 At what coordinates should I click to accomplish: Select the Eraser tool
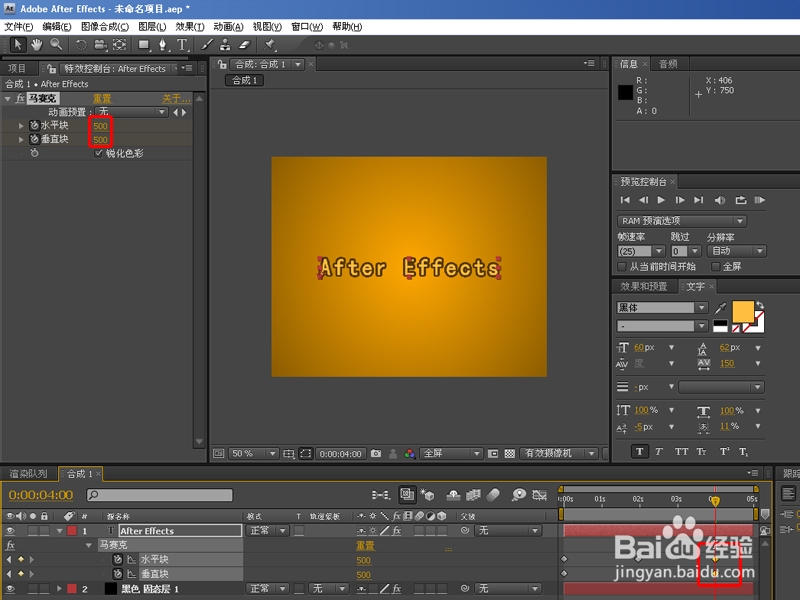[x=244, y=45]
